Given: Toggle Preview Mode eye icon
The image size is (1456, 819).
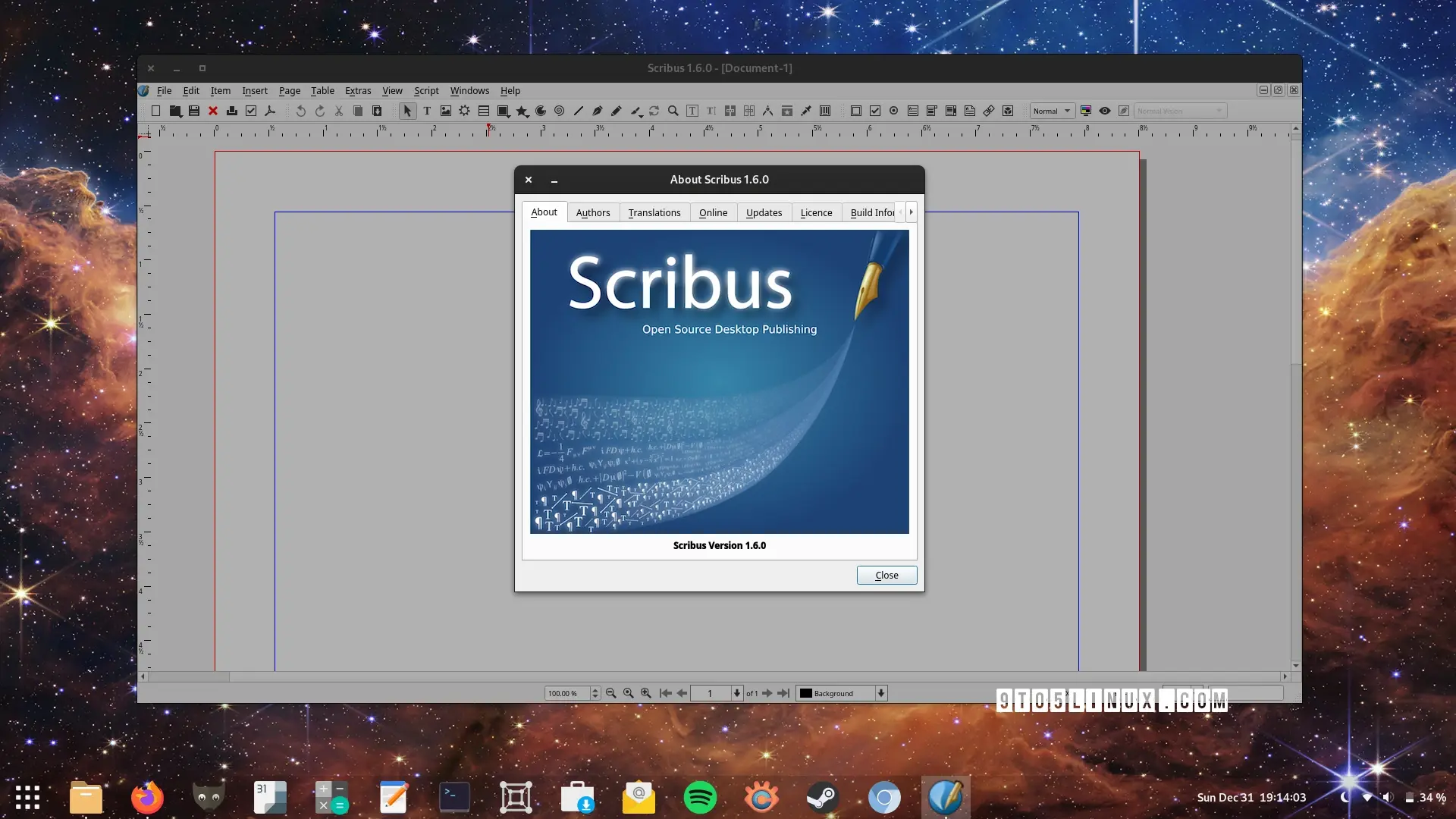Looking at the screenshot, I should [x=1105, y=111].
